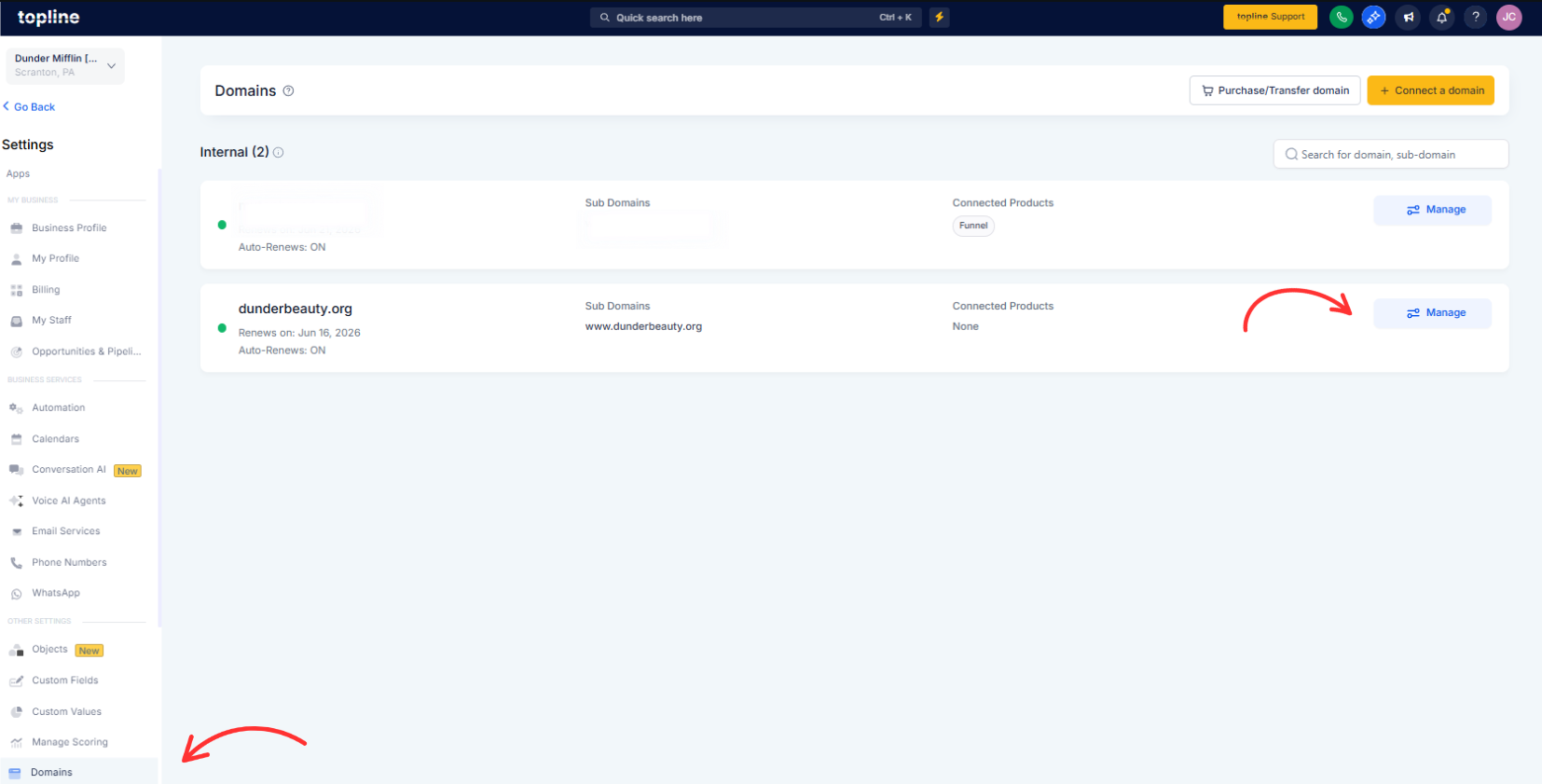Viewport: 1542px width, 784px height.
Task: Open Custom Values settings
Action: (67, 712)
